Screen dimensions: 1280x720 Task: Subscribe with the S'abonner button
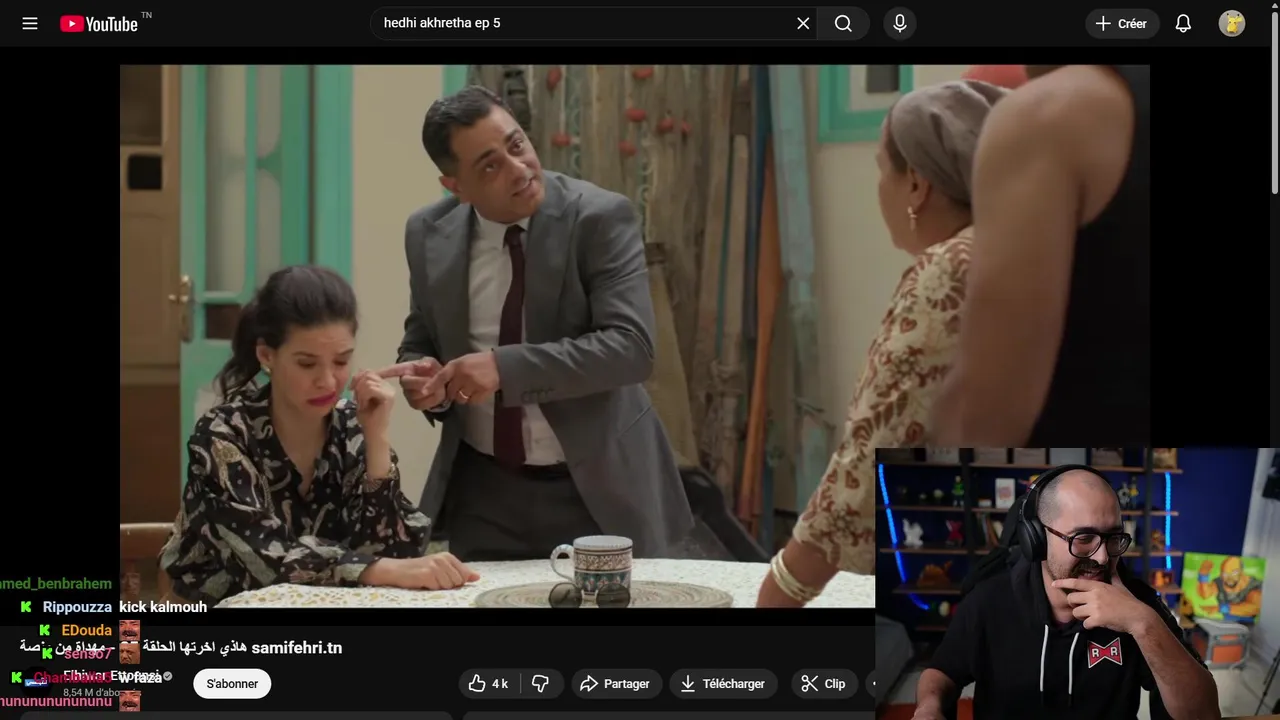pyautogui.click(x=232, y=684)
